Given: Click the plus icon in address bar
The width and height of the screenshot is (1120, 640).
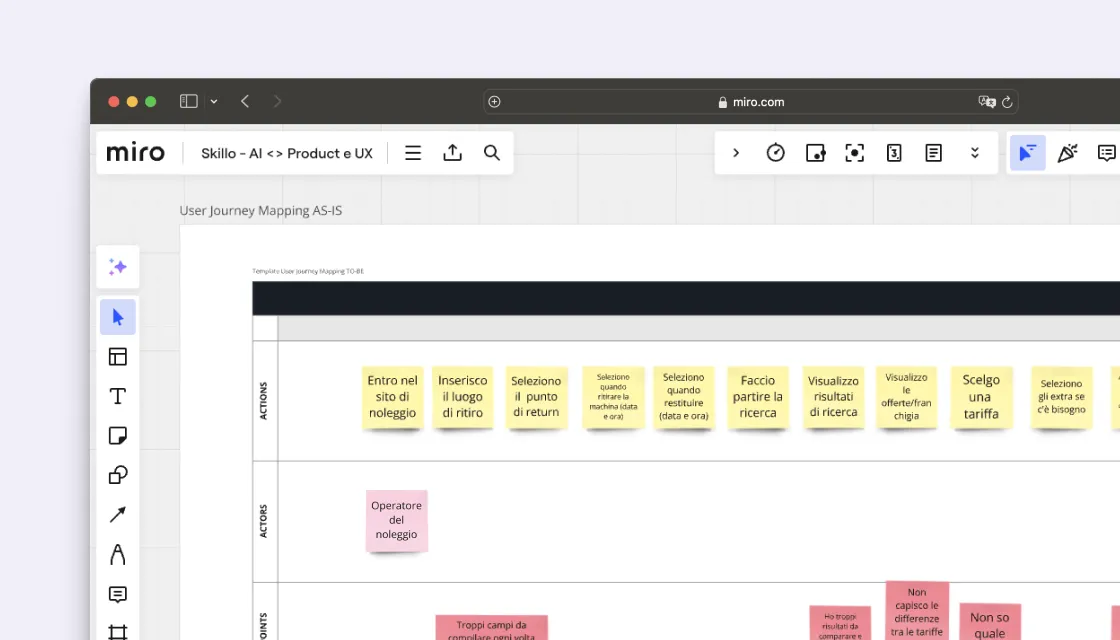Looking at the screenshot, I should 494,102.
